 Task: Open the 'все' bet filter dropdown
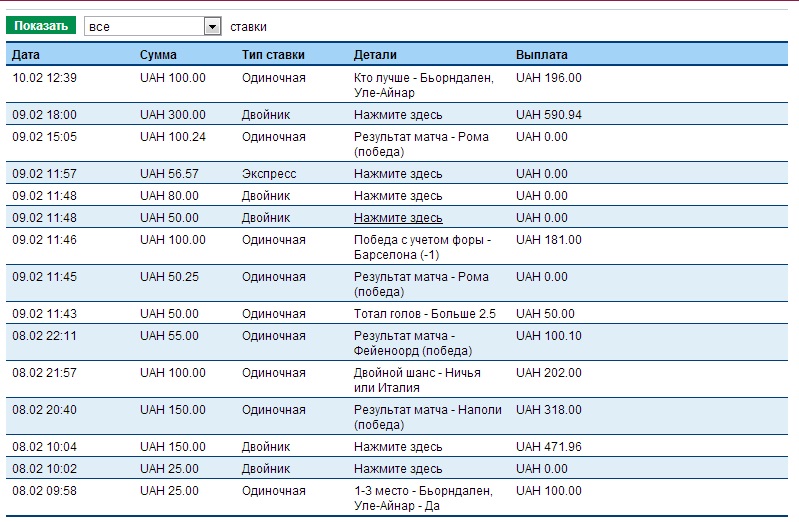pos(152,27)
